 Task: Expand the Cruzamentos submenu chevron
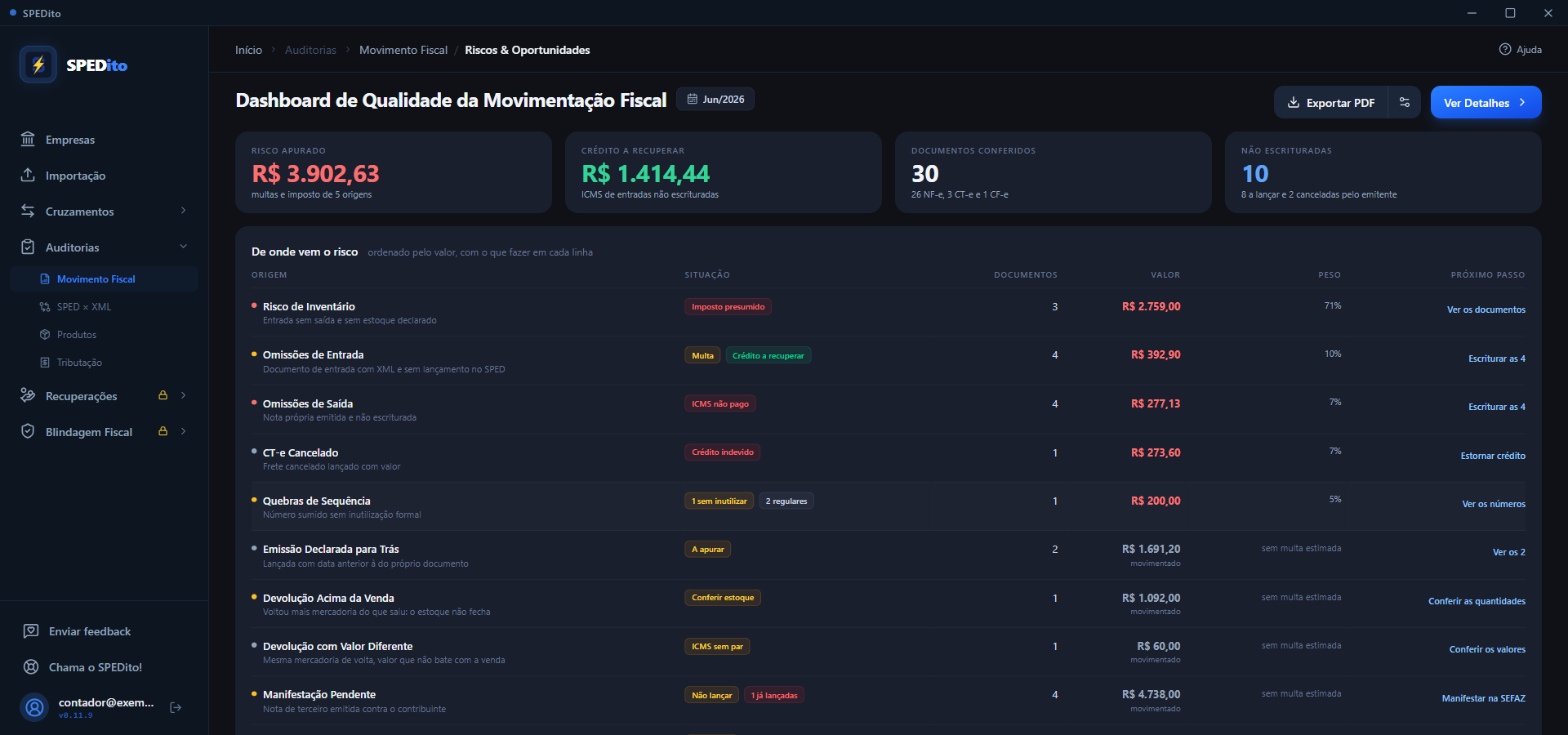(183, 211)
